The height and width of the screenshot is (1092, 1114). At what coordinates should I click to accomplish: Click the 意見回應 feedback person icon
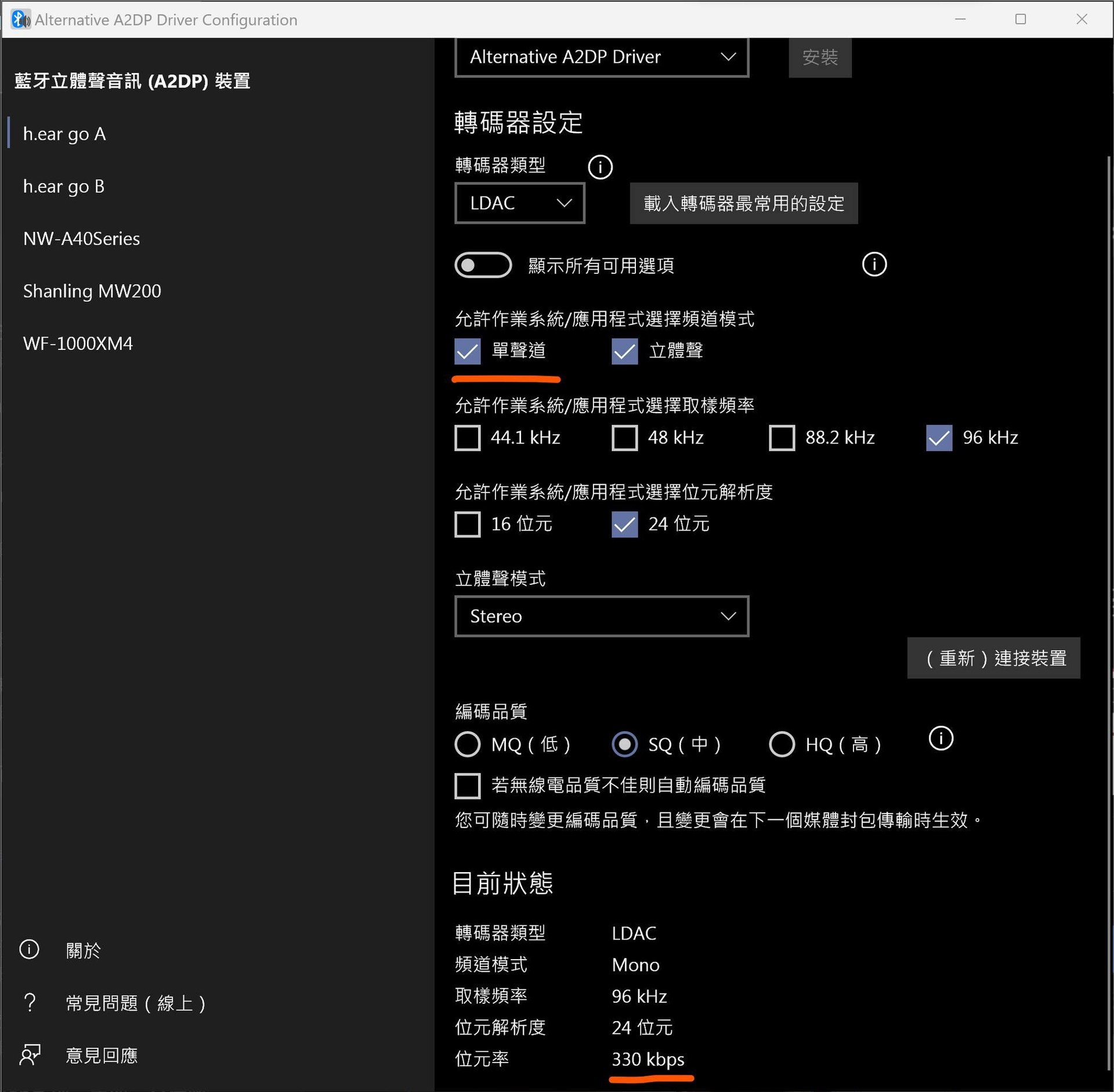(x=30, y=1054)
